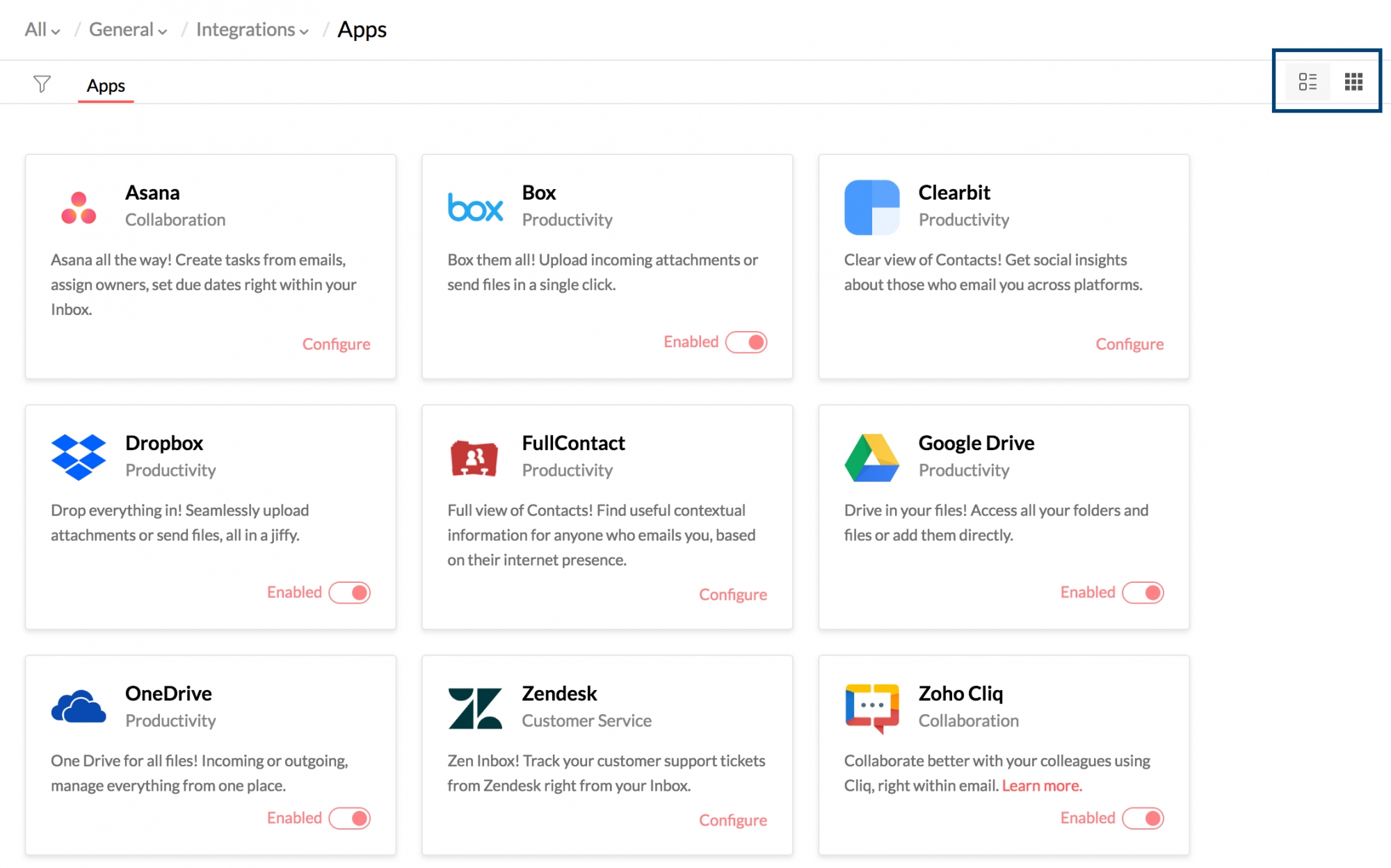Switch to list view layout
The height and width of the screenshot is (868, 1391).
pyautogui.click(x=1308, y=82)
